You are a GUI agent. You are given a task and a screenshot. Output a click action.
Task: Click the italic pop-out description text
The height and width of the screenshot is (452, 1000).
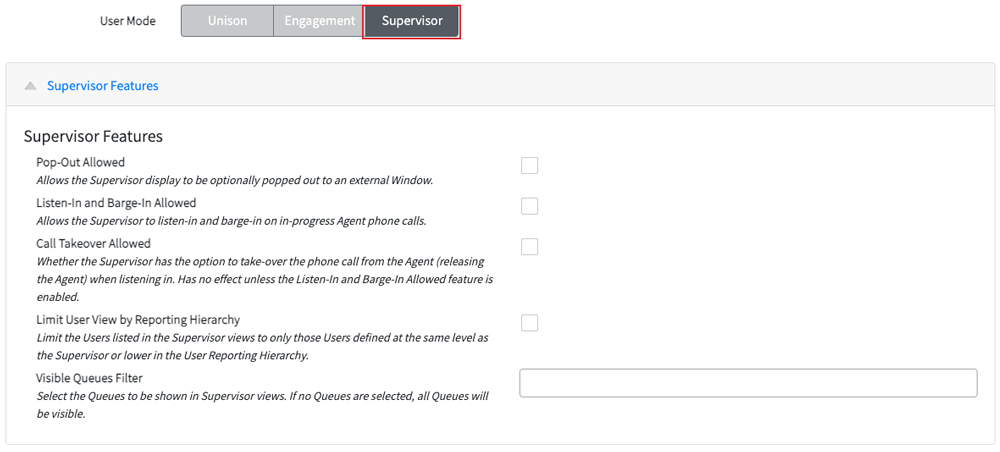(x=235, y=180)
